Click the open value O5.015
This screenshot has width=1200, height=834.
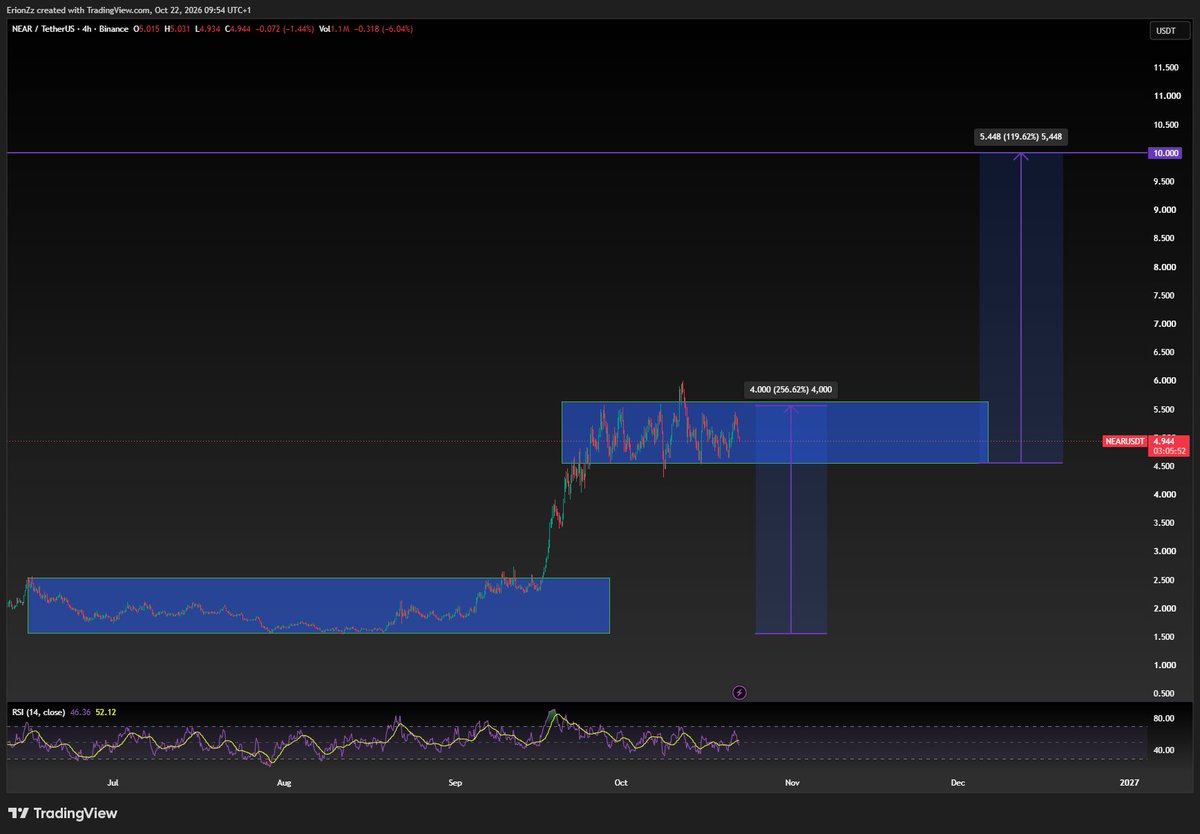145,29
